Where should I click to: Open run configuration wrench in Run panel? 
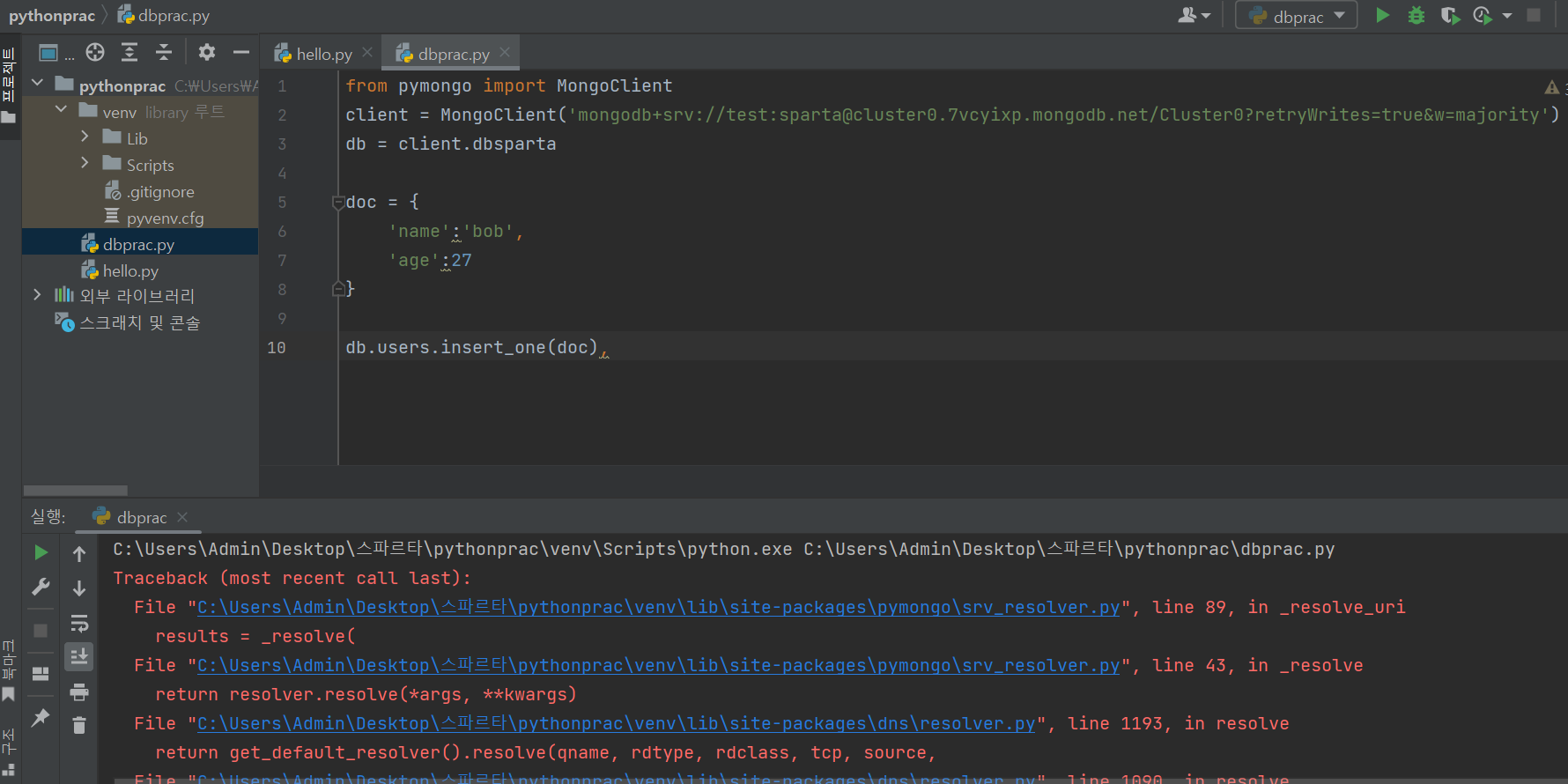[41, 587]
